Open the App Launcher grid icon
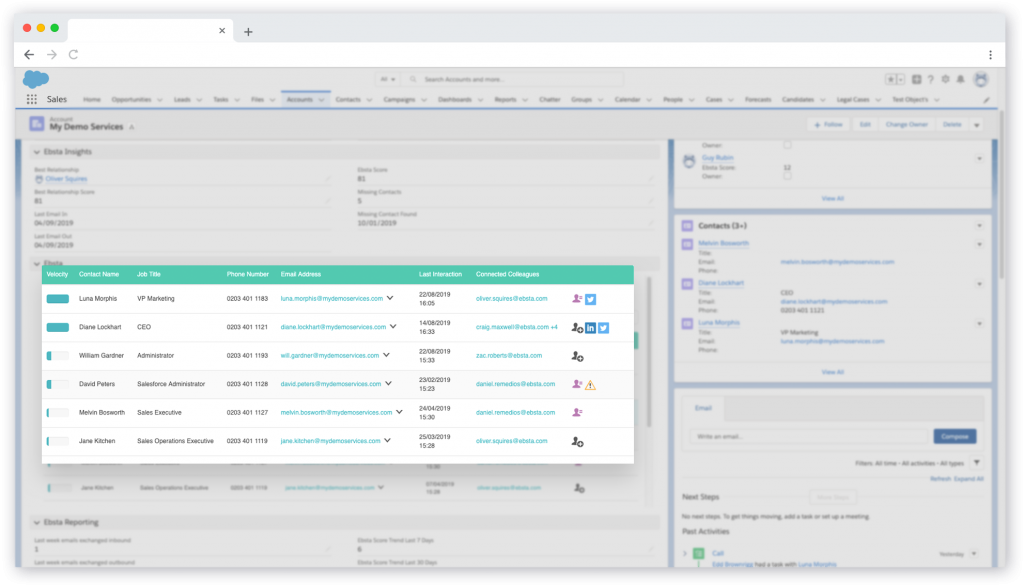 pos(32,100)
